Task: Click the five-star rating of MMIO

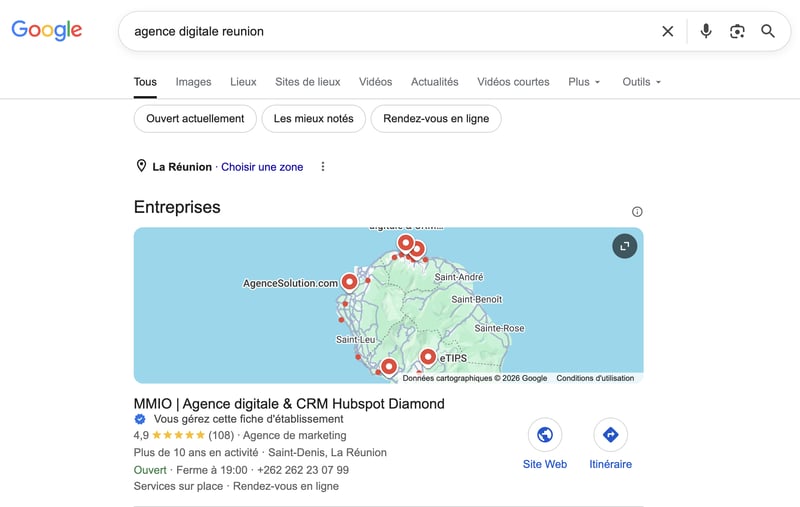Action: click(179, 435)
